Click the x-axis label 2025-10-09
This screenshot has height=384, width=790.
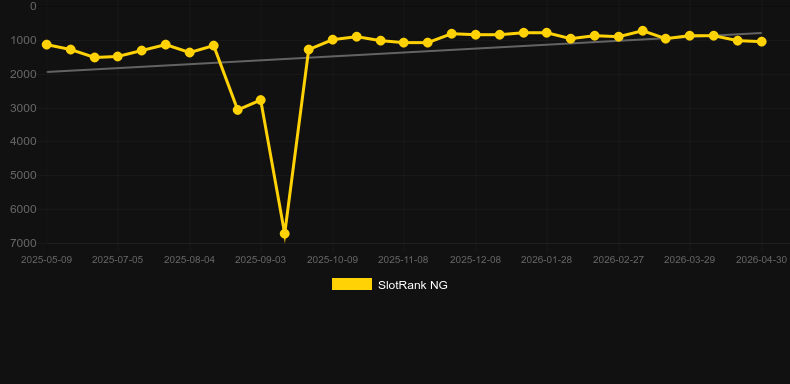click(x=333, y=260)
